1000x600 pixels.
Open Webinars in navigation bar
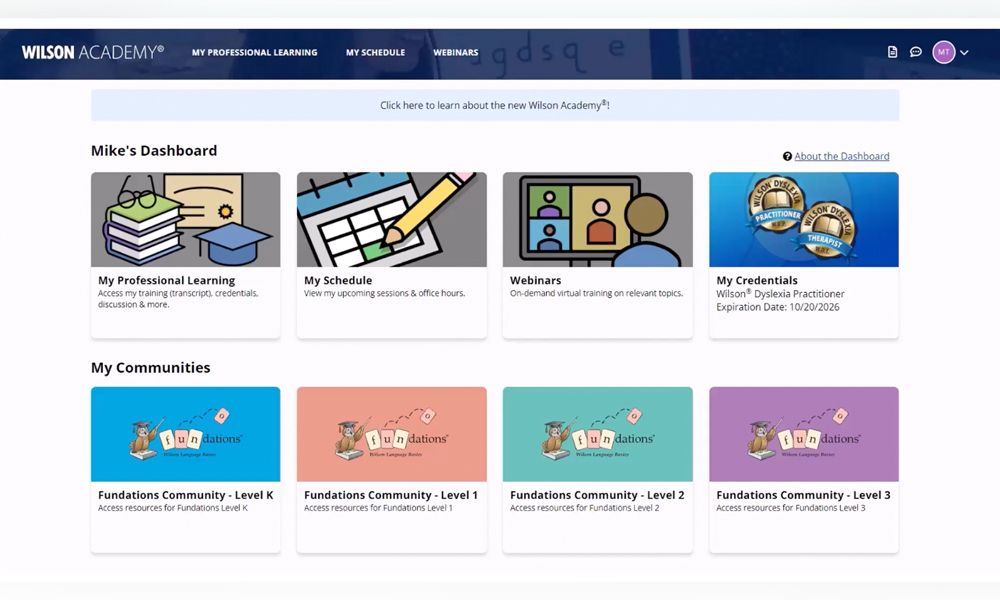[x=455, y=52]
